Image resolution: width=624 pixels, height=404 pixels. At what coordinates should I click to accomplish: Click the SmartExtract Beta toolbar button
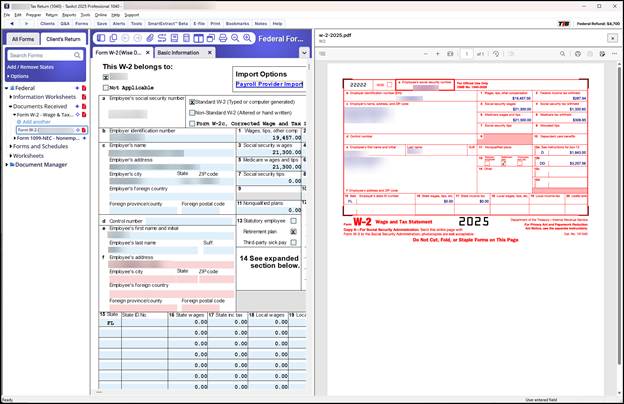pyautogui.click(x=168, y=23)
